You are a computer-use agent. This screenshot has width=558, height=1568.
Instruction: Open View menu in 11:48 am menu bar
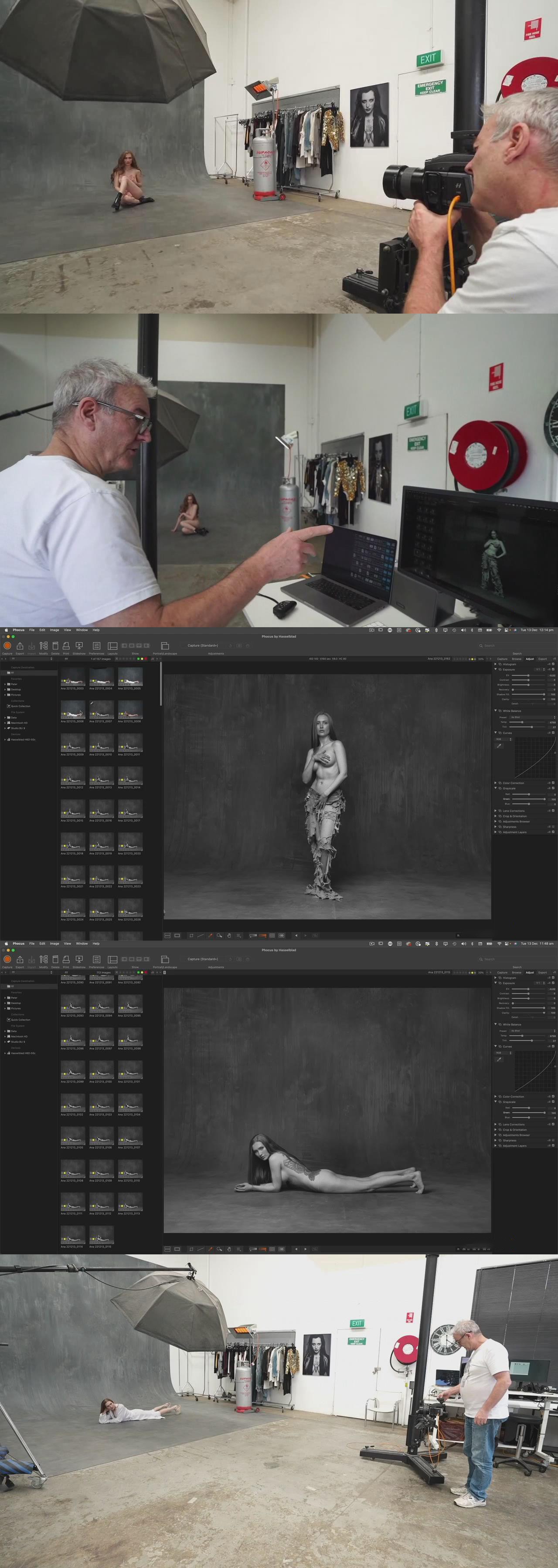point(68,943)
